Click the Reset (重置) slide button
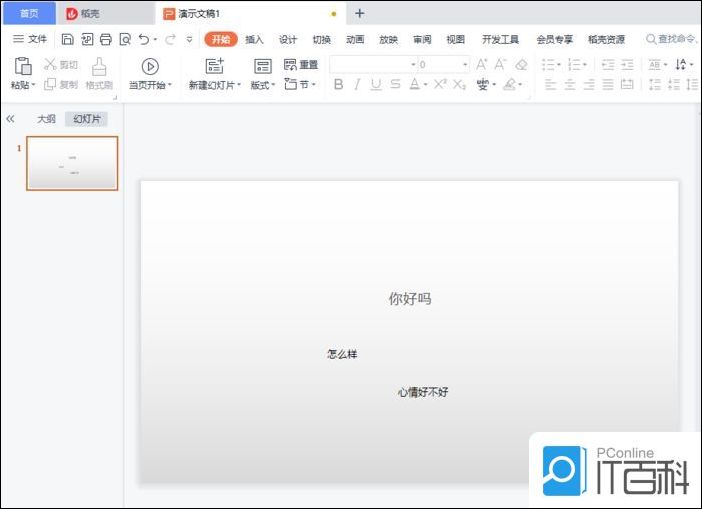The height and width of the screenshot is (509, 702). (301, 64)
